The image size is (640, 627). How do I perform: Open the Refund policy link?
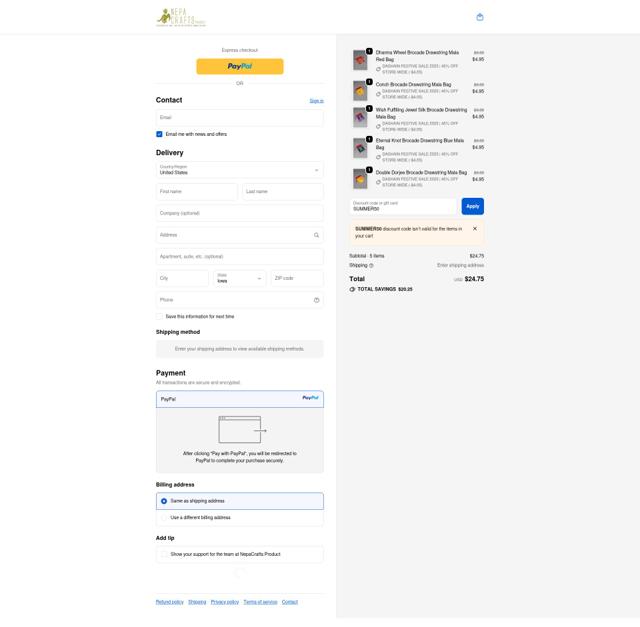(x=169, y=602)
